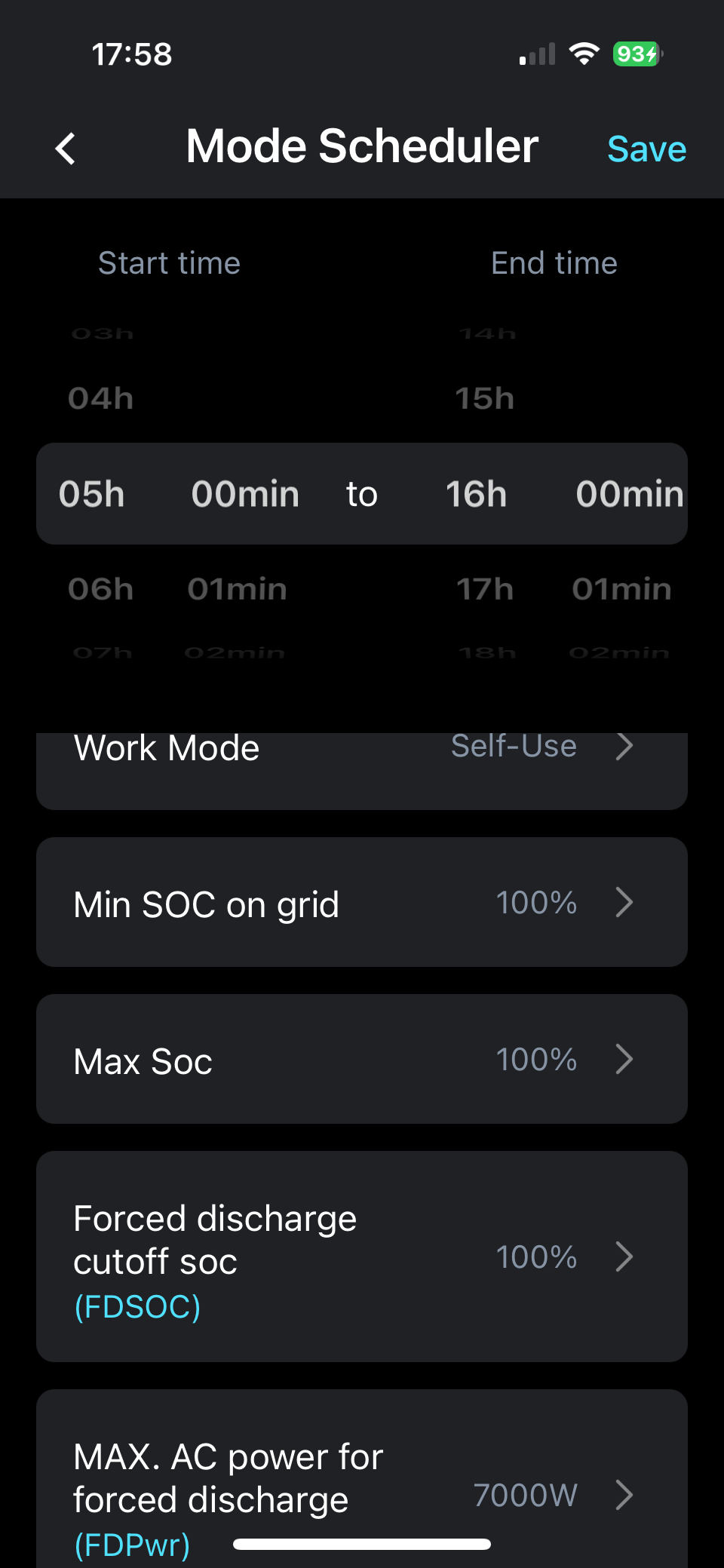Tap the back arrow icon

[x=66, y=148]
